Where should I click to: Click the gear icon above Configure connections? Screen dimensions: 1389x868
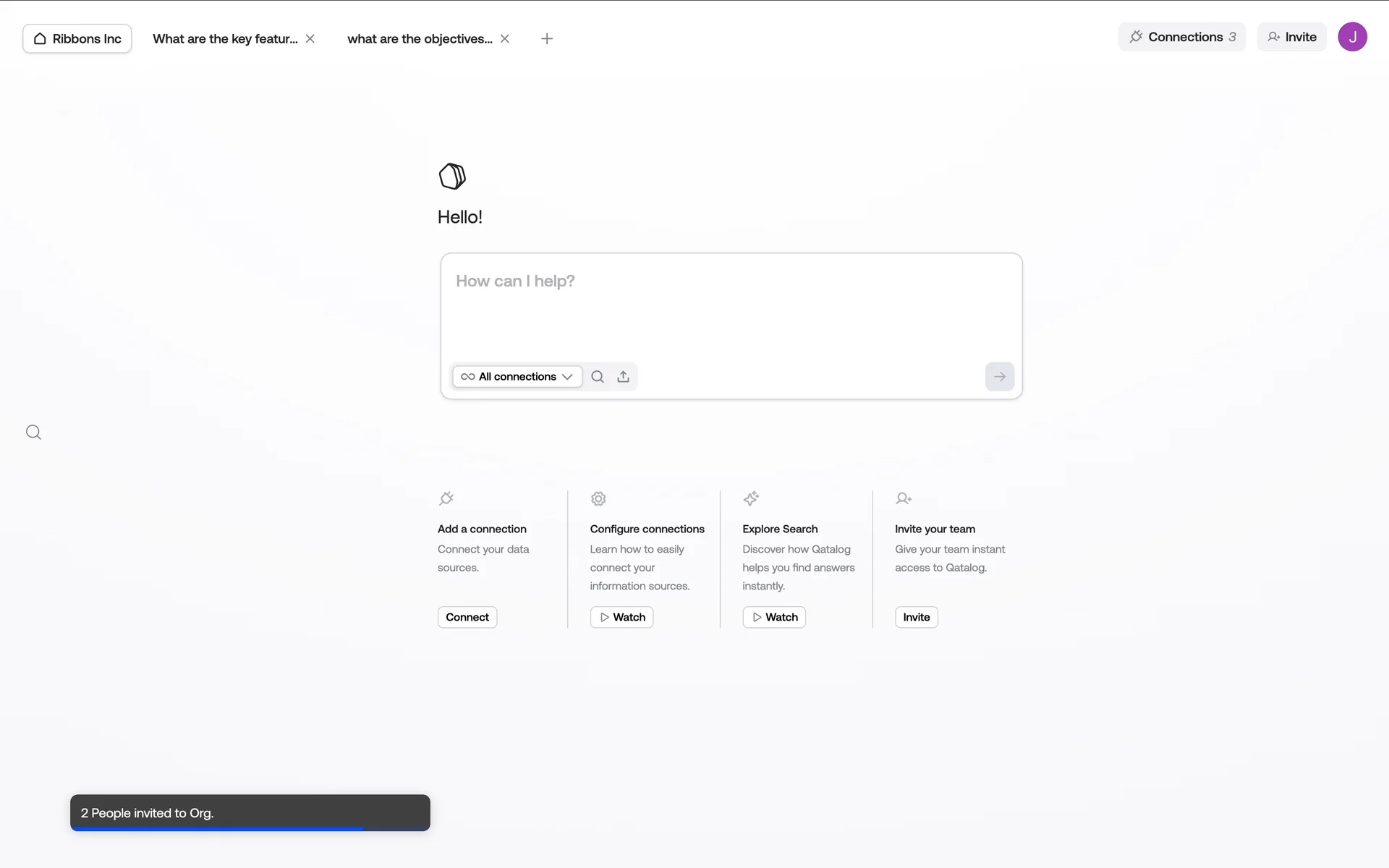point(598,498)
